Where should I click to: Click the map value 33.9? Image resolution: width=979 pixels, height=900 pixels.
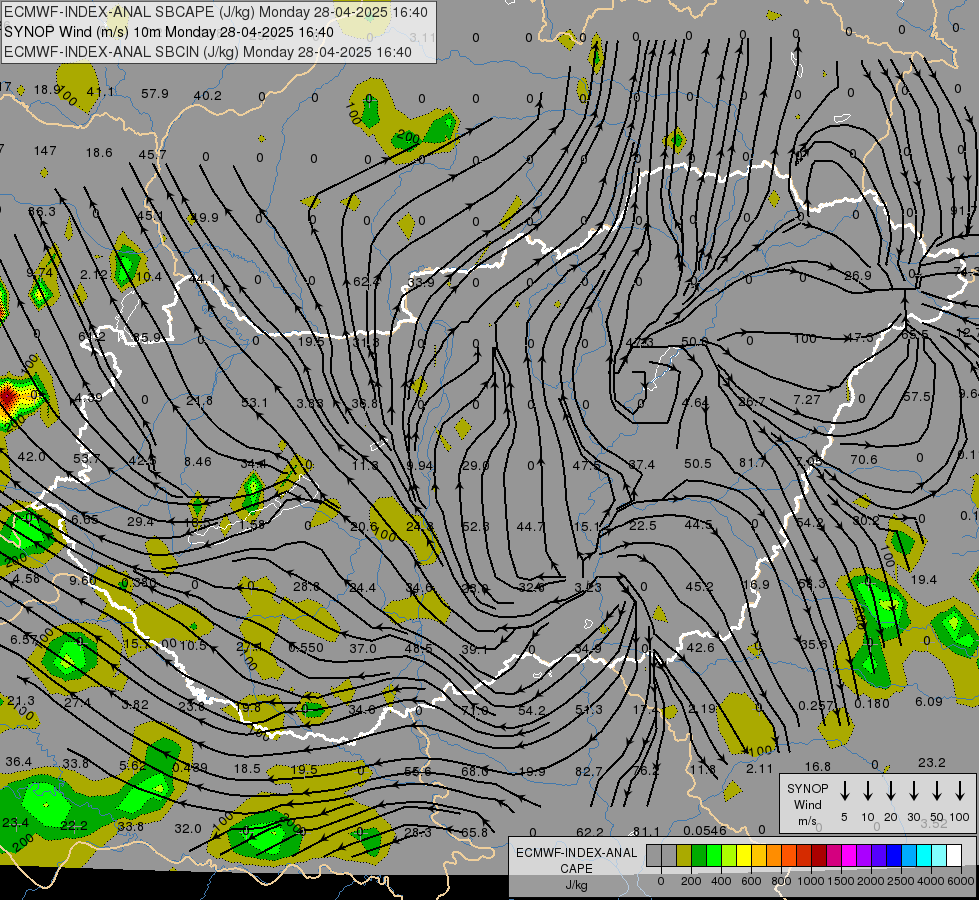[x=421, y=282]
